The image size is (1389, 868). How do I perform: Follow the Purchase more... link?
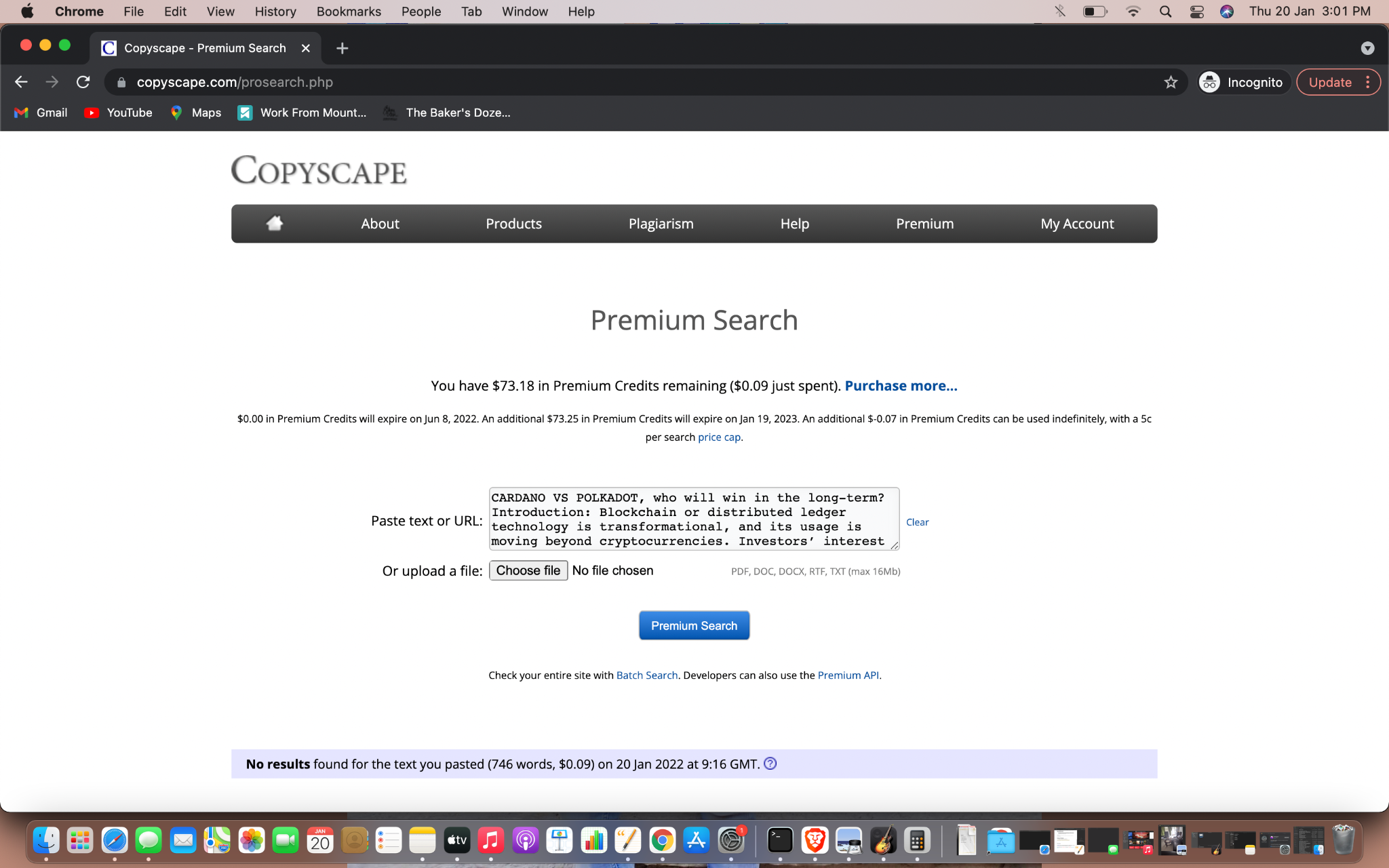[901, 385]
